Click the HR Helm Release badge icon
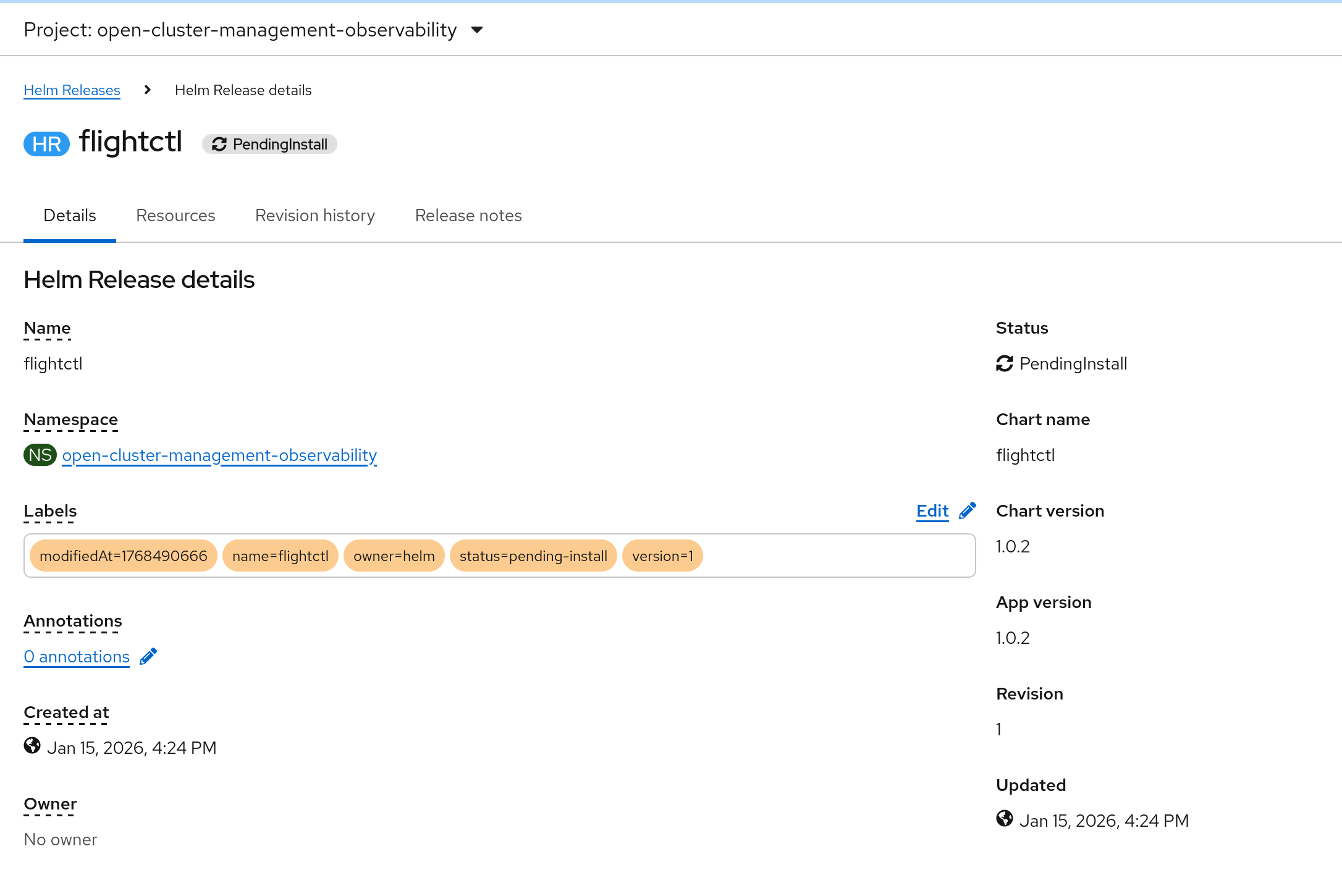 (46, 144)
